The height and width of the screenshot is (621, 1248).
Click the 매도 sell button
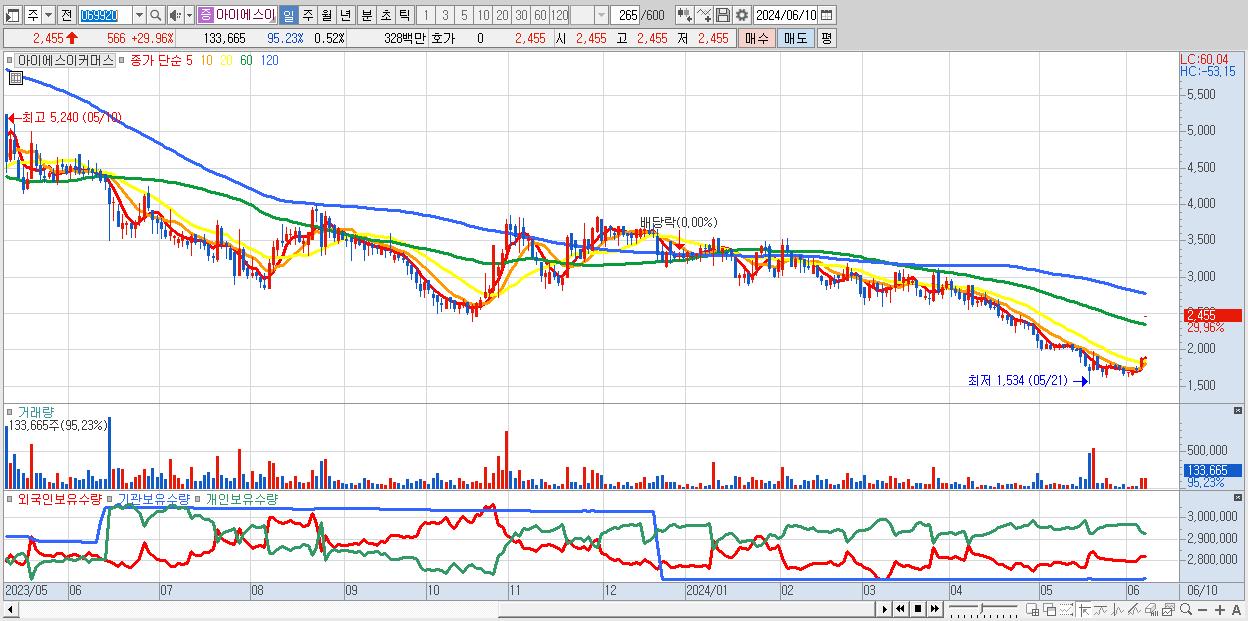pyautogui.click(x=796, y=38)
